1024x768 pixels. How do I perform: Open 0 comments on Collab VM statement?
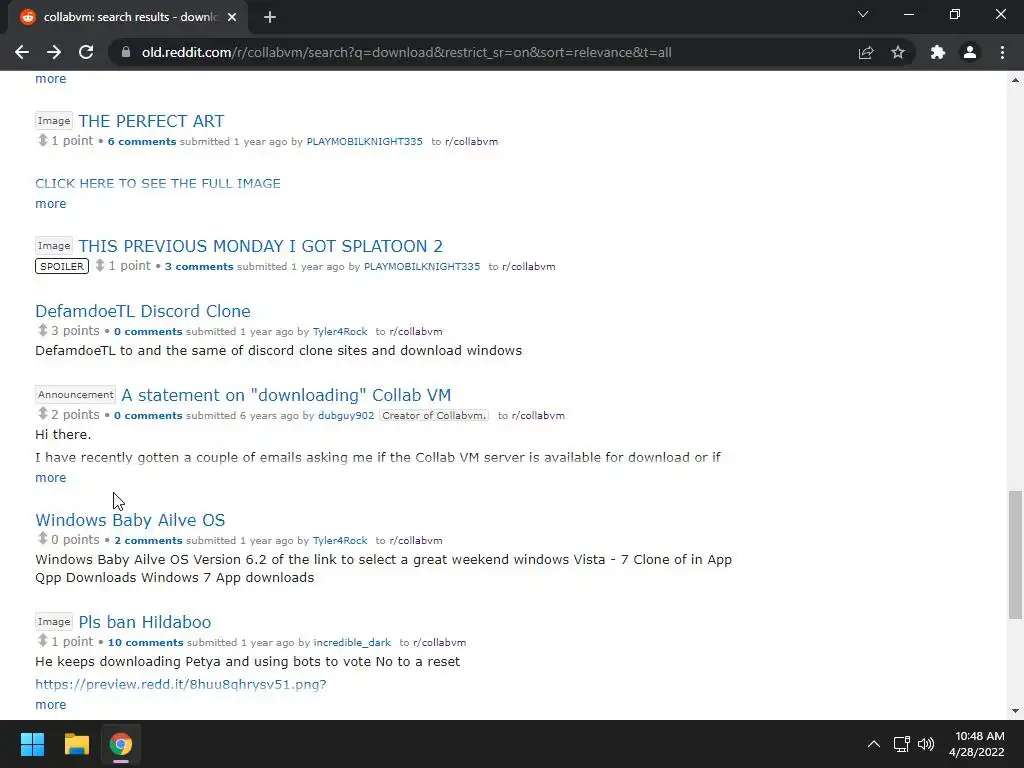pyautogui.click(x=148, y=415)
